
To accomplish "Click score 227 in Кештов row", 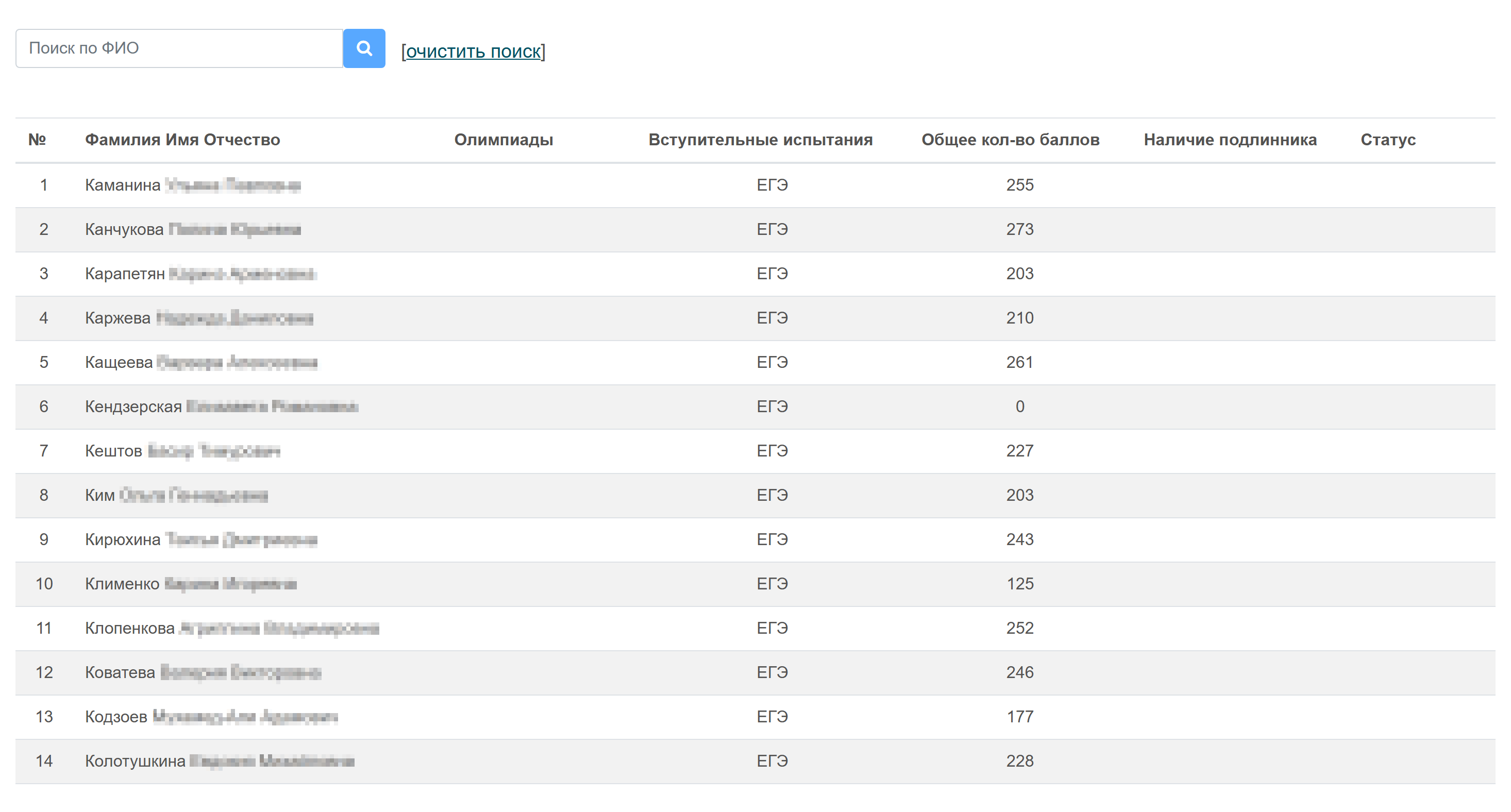I will (x=1019, y=451).
